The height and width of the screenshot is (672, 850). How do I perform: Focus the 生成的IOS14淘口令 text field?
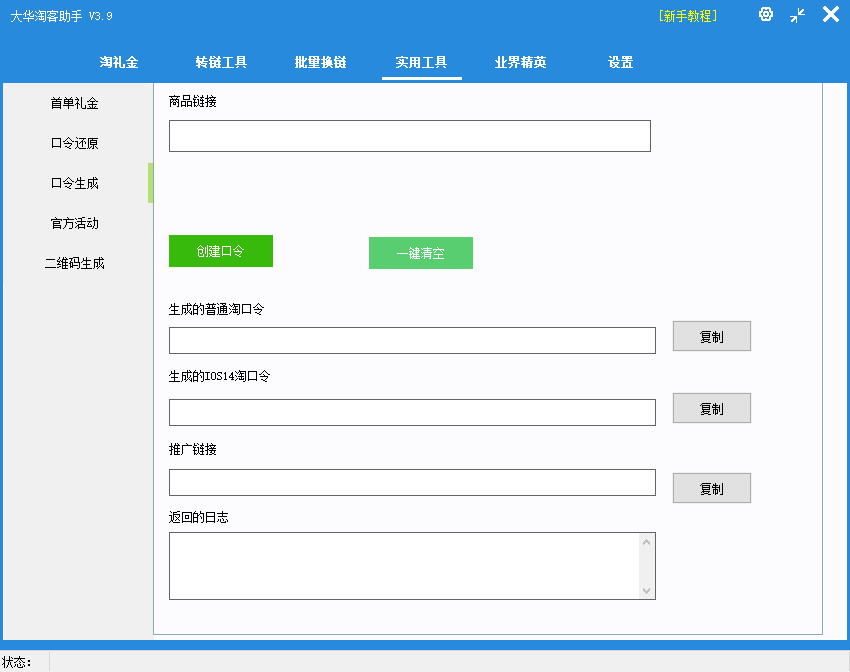click(x=412, y=412)
